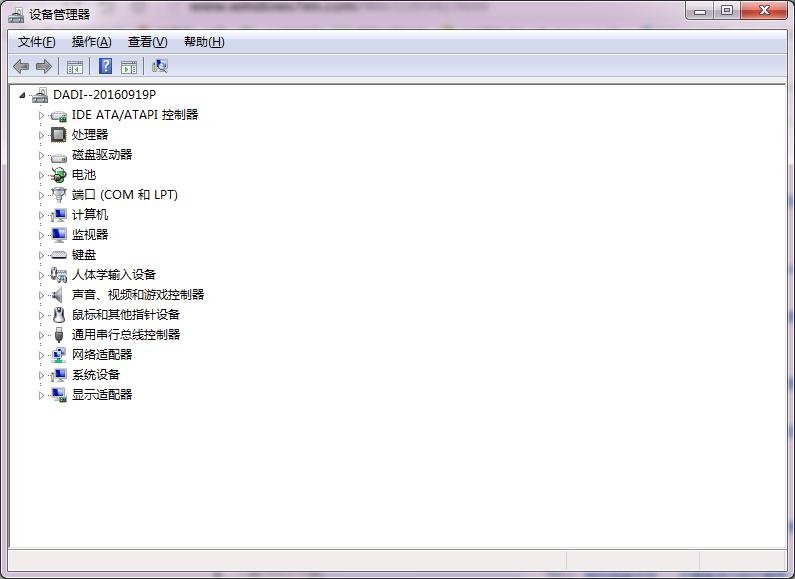Expand the 监视器 node
This screenshot has height=579, width=795.
pyautogui.click(x=42, y=235)
